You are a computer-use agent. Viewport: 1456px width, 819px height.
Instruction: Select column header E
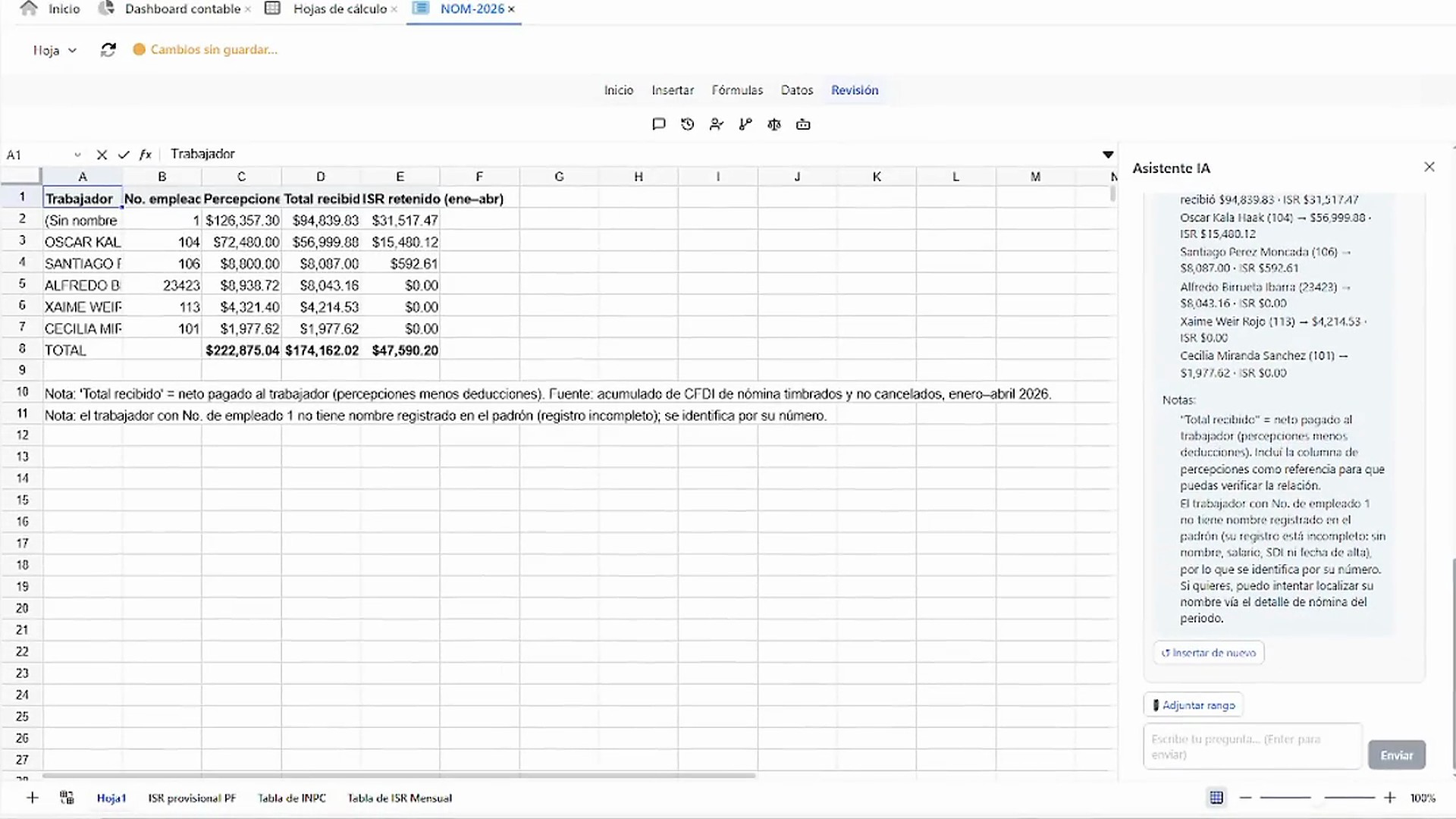click(x=400, y=177)
